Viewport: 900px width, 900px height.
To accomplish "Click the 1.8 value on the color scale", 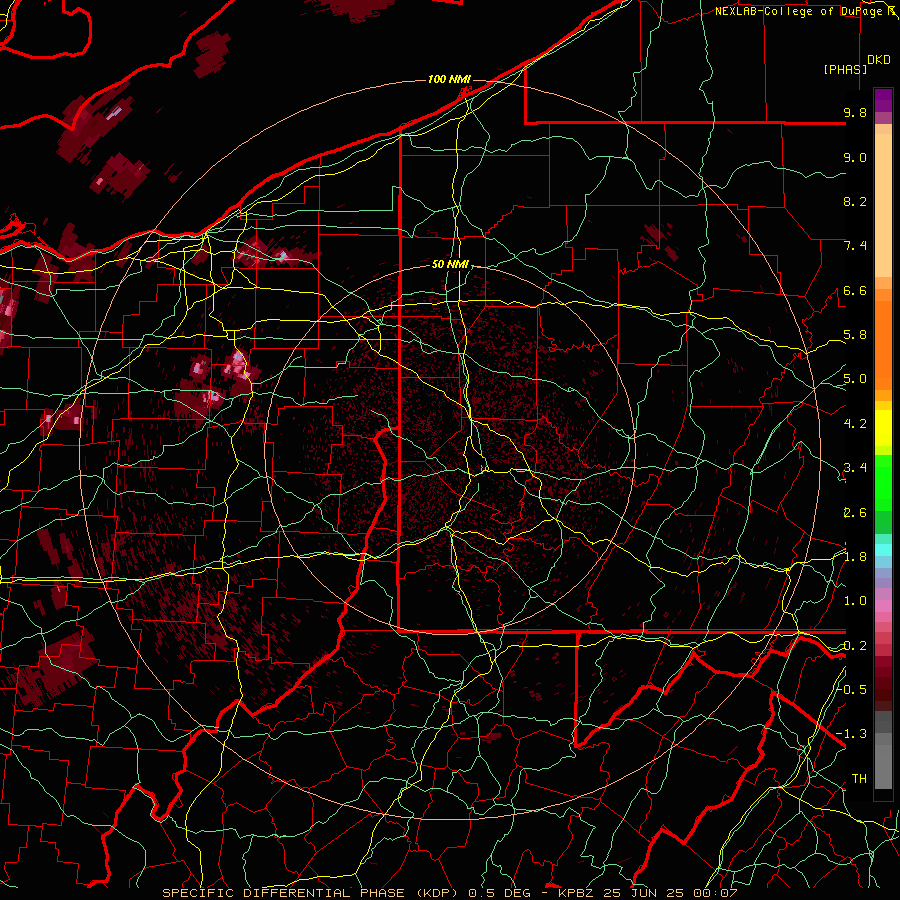I will [855, 557].
